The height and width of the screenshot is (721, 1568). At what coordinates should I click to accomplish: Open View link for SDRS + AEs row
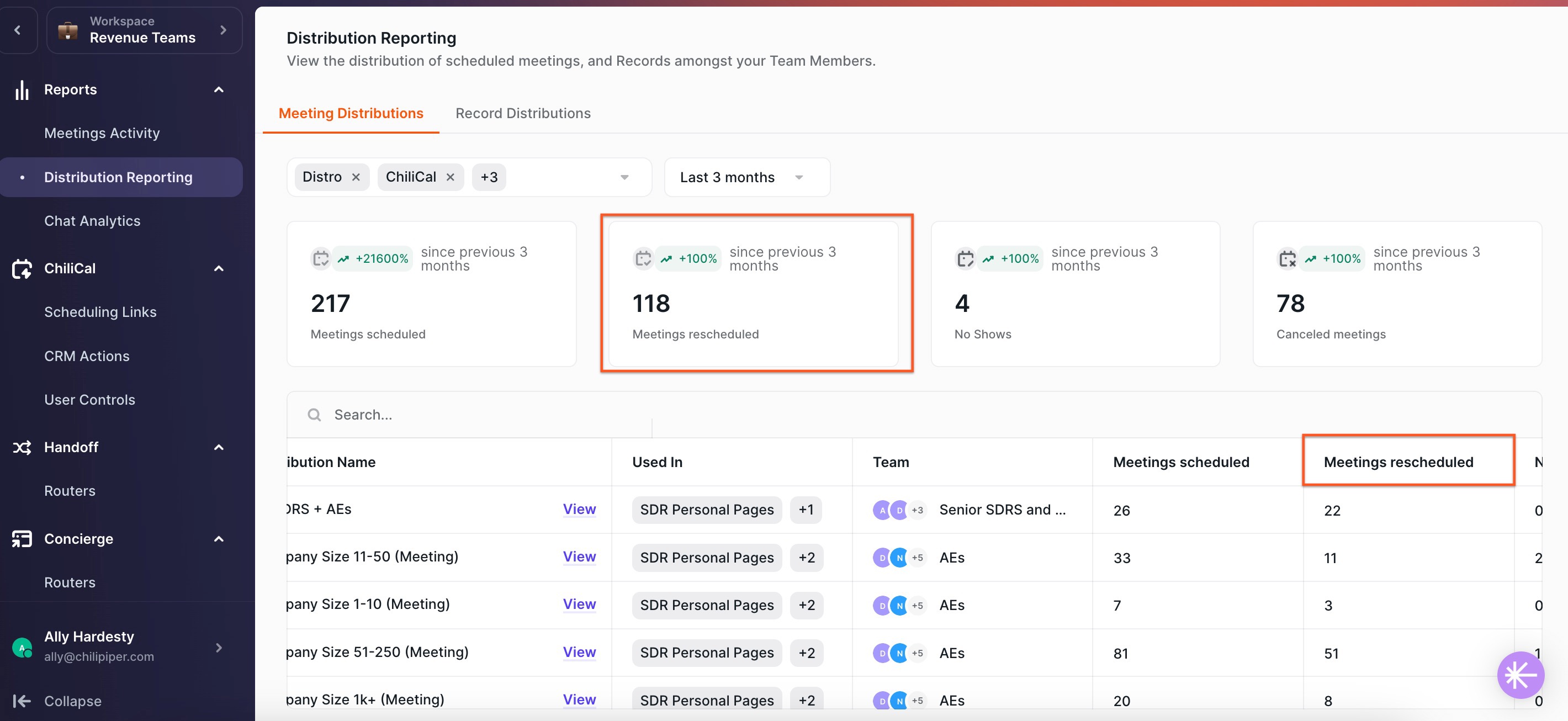[x=579, y=509]
